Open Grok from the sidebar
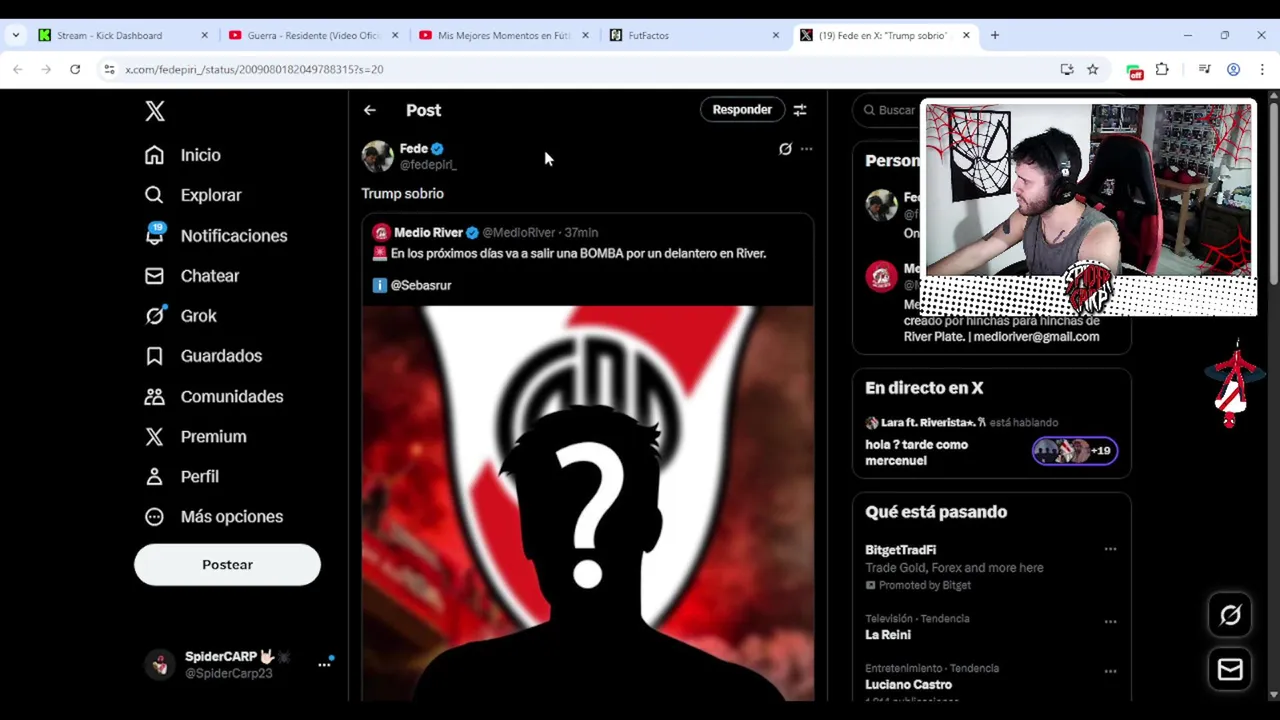The image size is (1280, 720). click(x=180, y=316)
